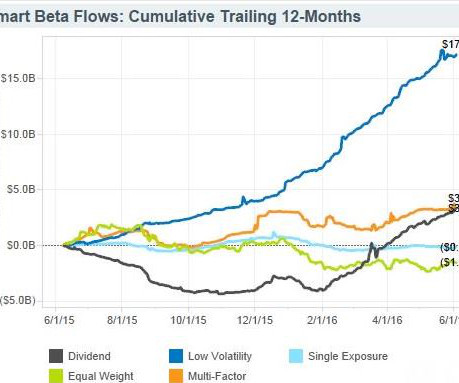Click the Dividend dark gray legend swatch

point(56,356)
